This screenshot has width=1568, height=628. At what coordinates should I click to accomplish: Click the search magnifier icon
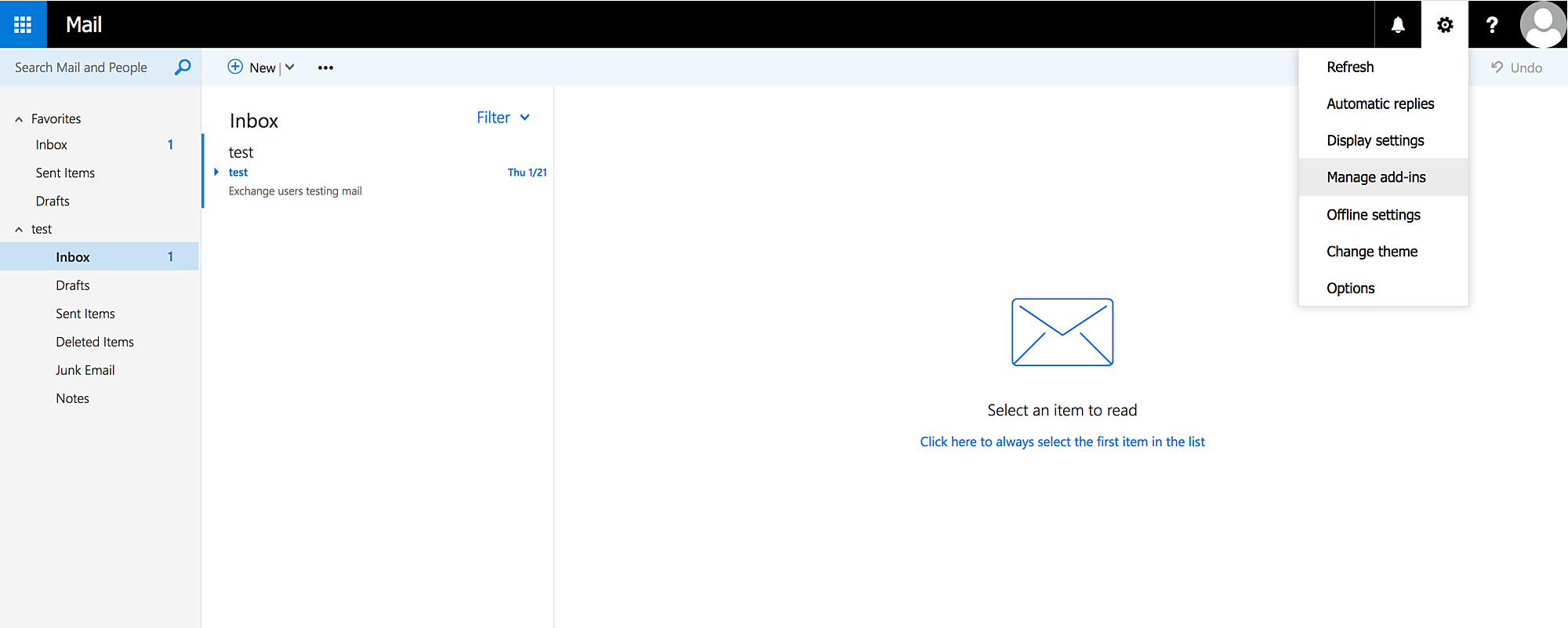tap(183, 67)
